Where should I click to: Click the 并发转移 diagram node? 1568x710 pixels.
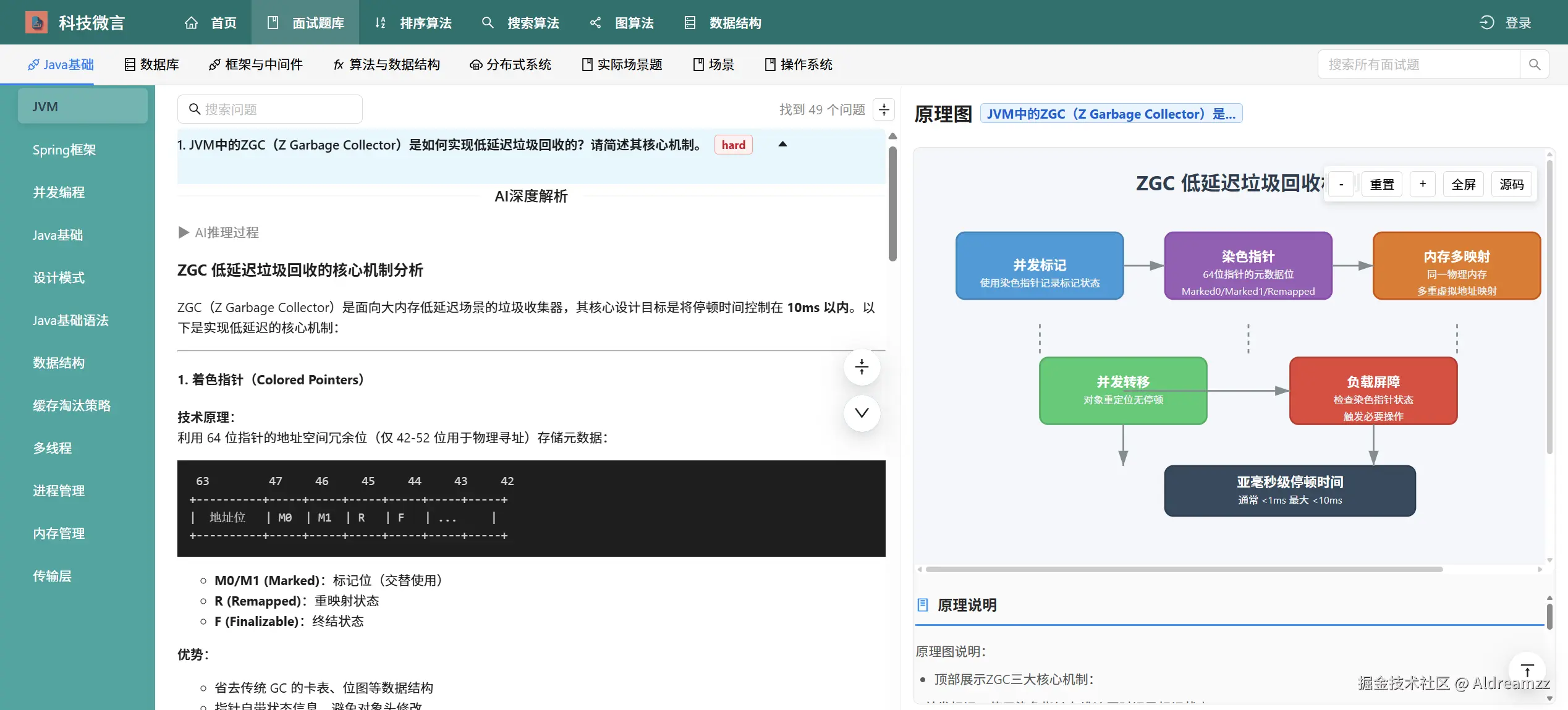tap(1123, 391)
